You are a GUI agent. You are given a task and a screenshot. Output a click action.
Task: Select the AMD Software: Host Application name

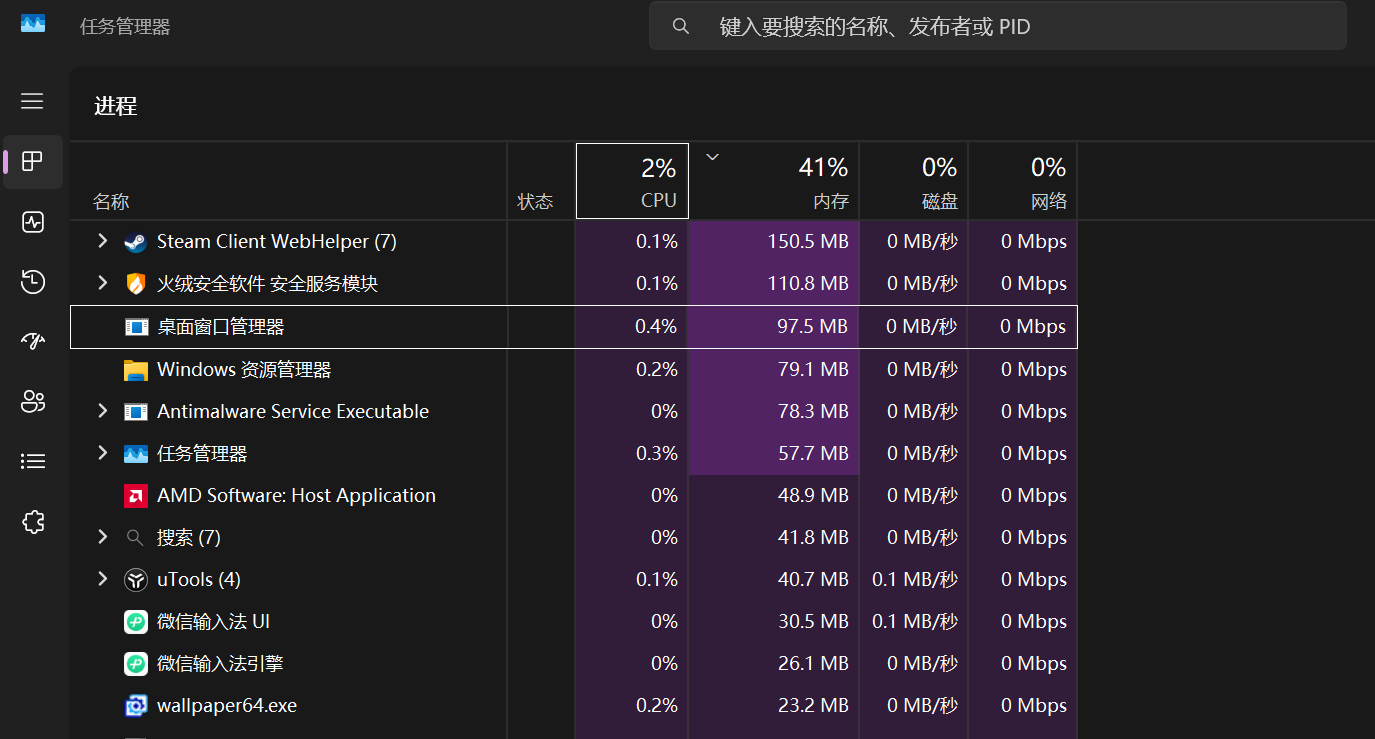point(296,496)
